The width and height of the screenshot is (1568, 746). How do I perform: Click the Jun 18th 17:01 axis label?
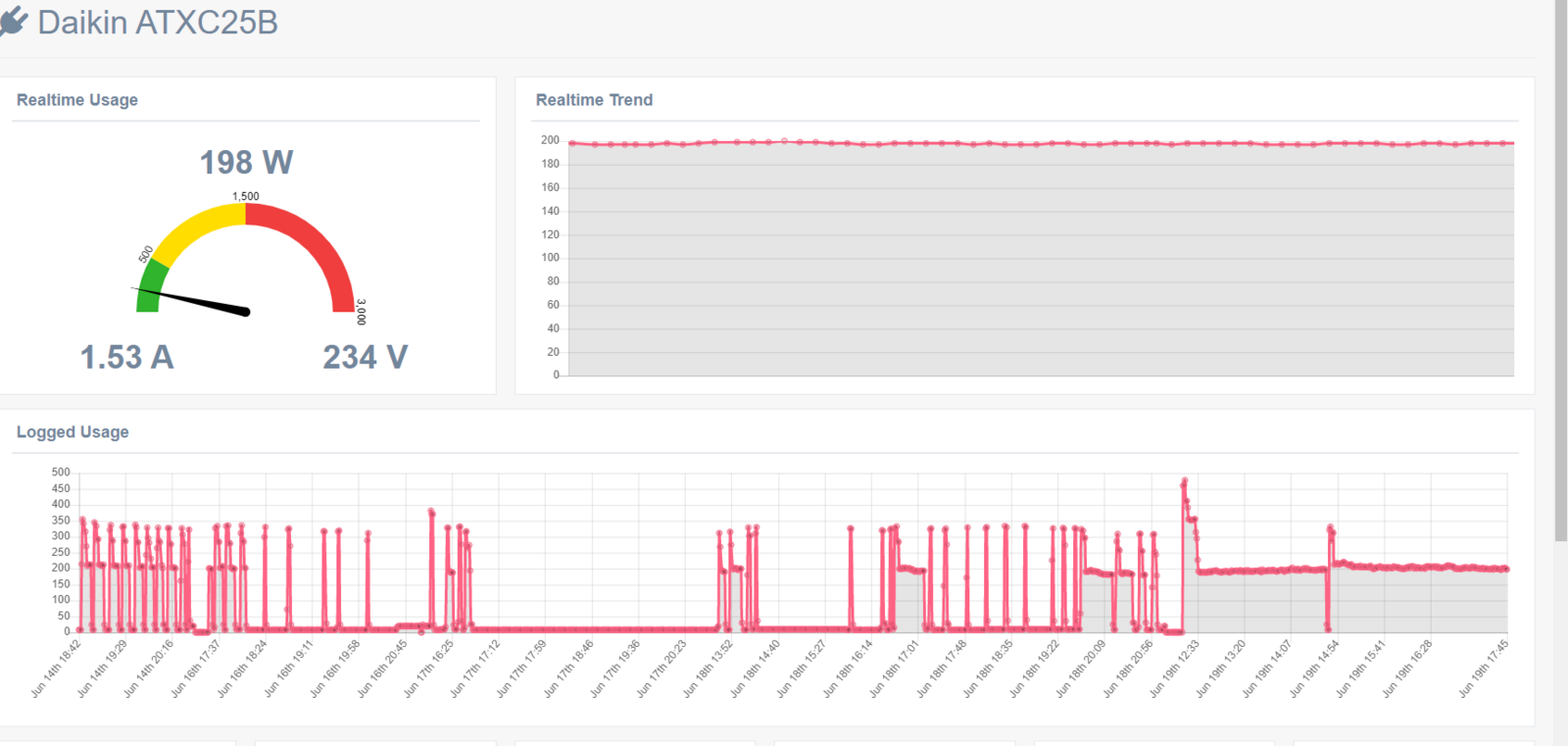895,668
